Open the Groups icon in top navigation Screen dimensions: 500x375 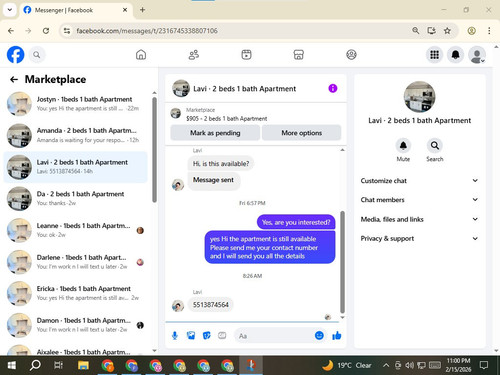pyautogui.click(x=351, y=55)
